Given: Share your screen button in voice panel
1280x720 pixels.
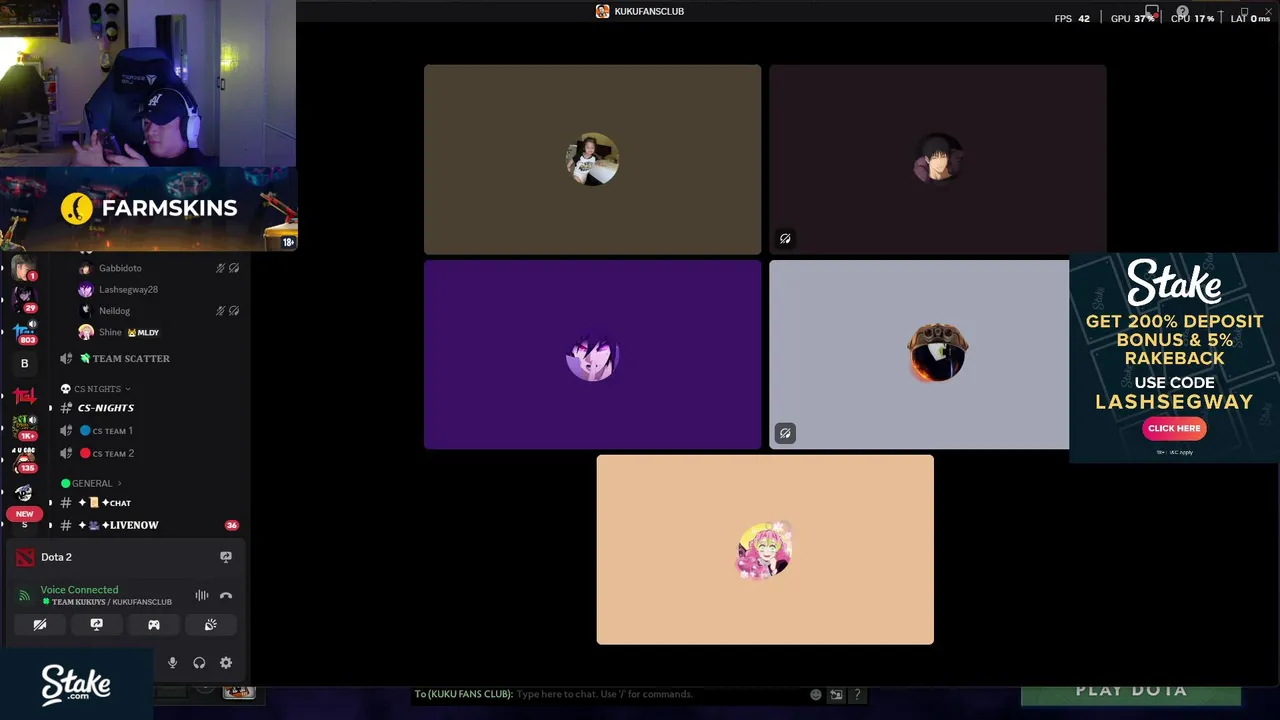Looking at the screenshot, I should click(97, 624).
